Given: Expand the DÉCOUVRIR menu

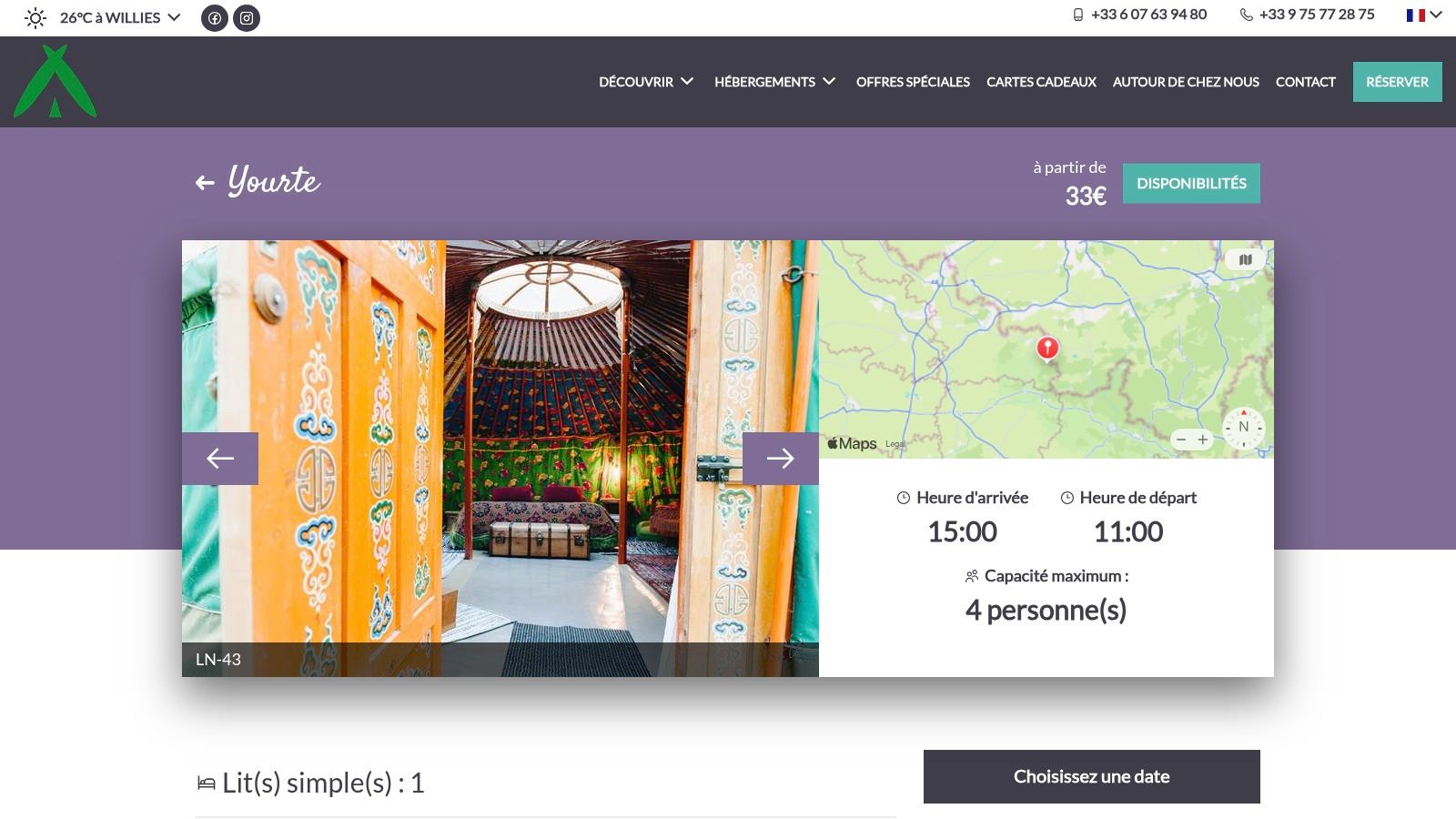Looking at the screenshot, I should coord(646,82).
